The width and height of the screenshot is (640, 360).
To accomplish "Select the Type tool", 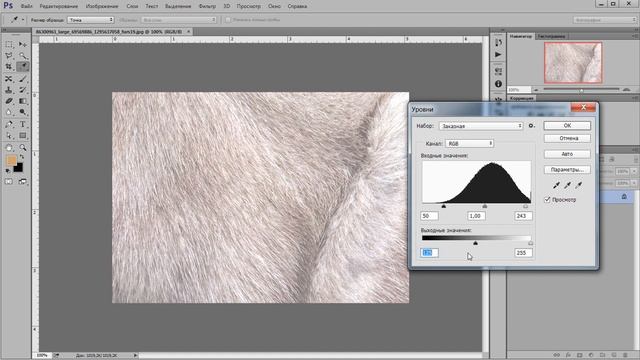I will point(22,124).
